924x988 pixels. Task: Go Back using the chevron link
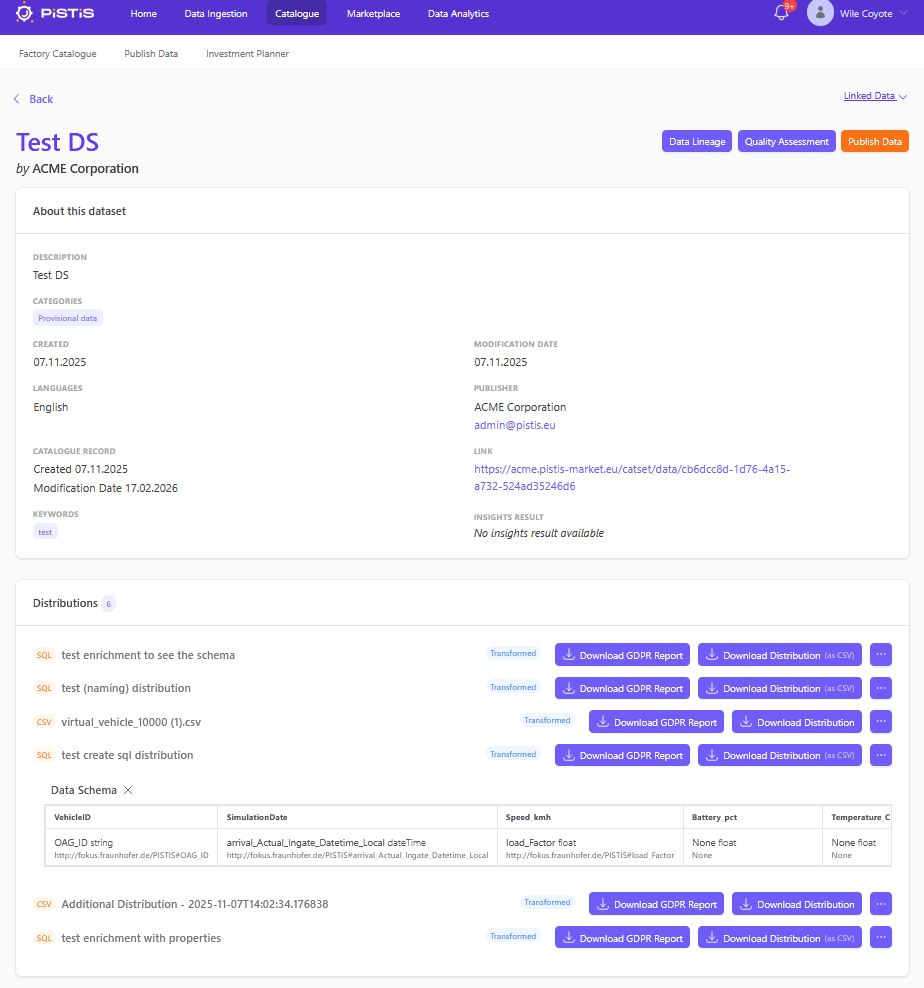tap(33, 99)
